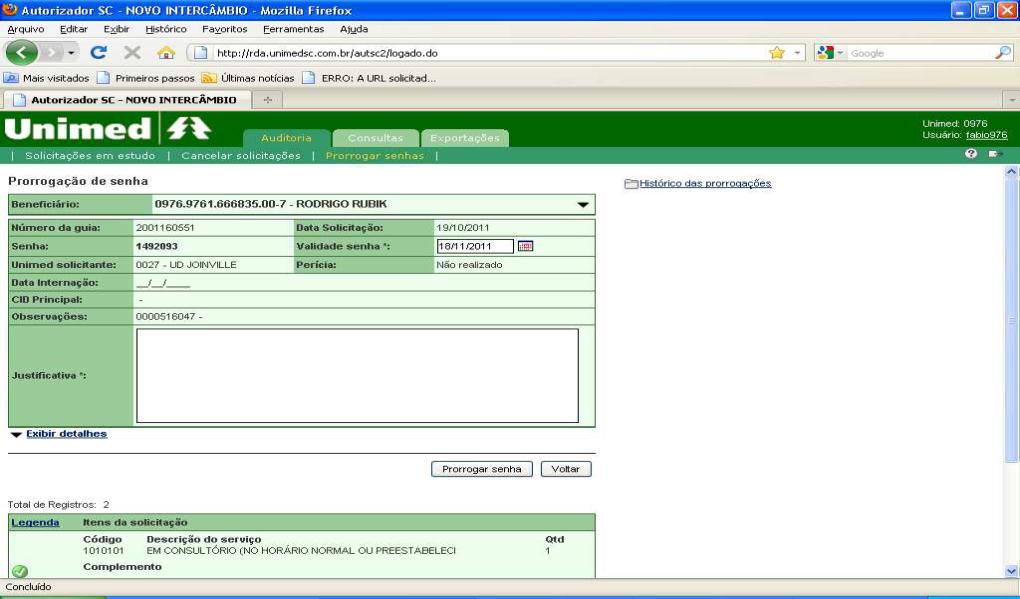Image resolution: width=1020 pixels, height=599 pixels.
Task: Go to the Firefox home page icon
Action: click(167, 53)
